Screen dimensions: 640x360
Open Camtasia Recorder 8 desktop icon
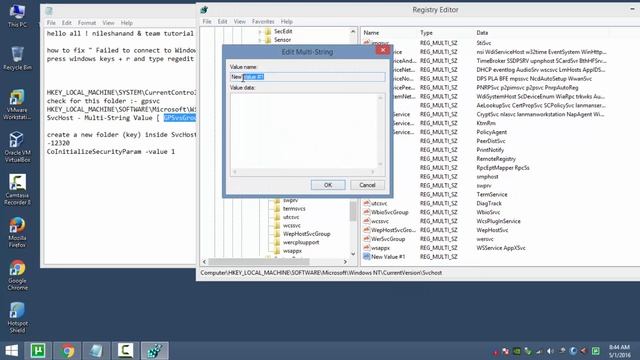coord(17,190)
